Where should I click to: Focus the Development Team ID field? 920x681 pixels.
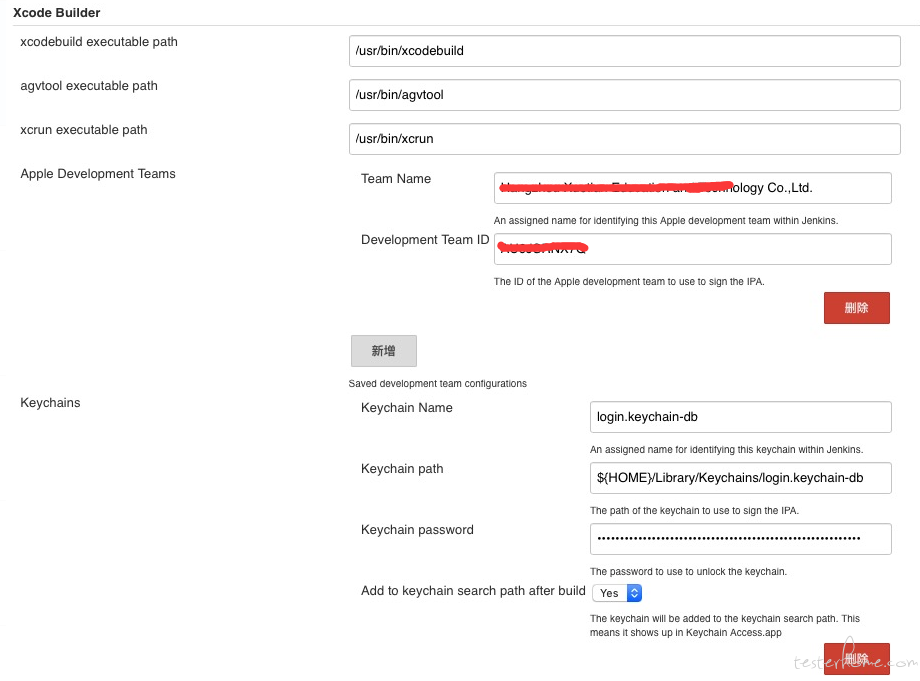click(x=692, y=249)
